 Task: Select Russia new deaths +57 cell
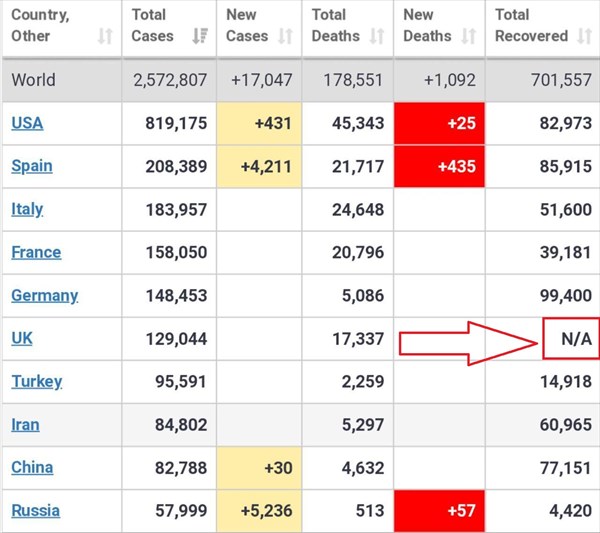click(x=439, y=511)
